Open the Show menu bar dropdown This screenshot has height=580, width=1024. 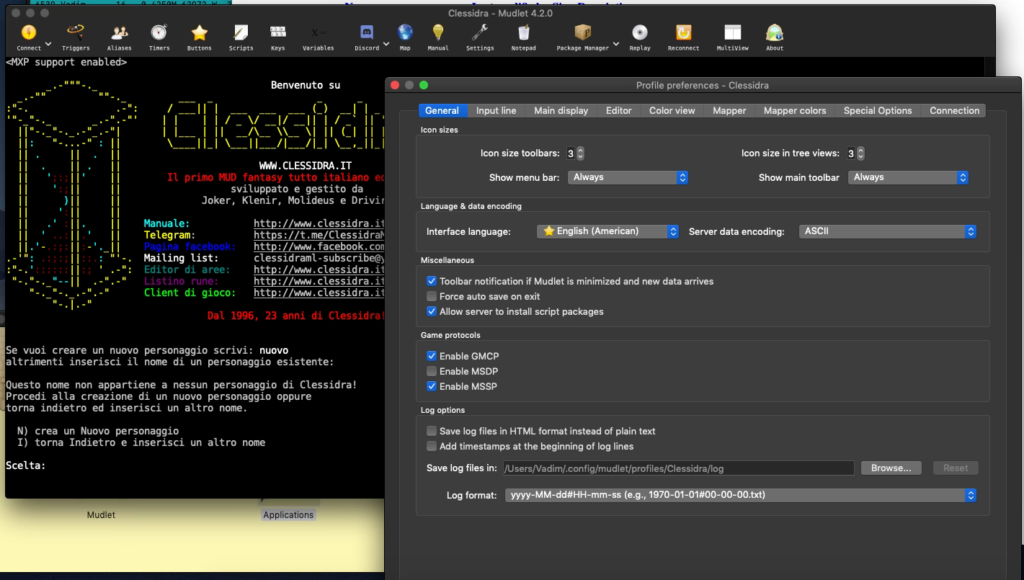coord(628,178)
